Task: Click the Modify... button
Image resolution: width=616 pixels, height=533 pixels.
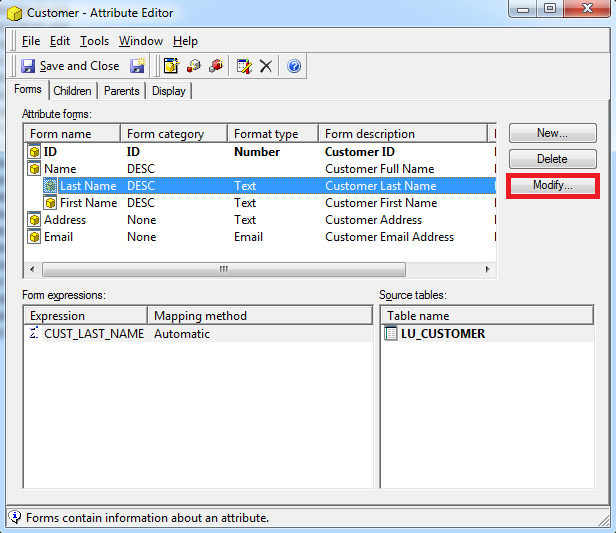Action: pyautogui.click(x=552, y=186)
